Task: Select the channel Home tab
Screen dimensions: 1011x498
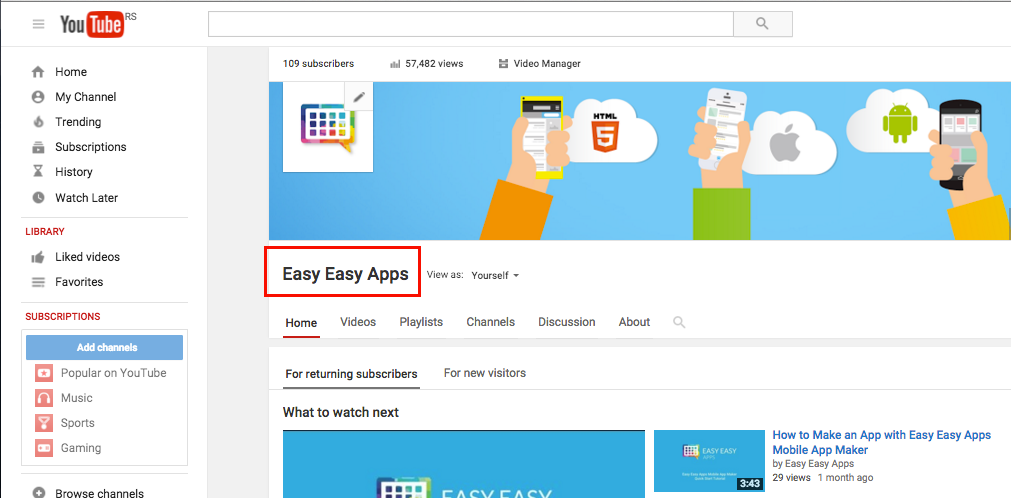Action: pyautogui.click(x=301, y=323)
